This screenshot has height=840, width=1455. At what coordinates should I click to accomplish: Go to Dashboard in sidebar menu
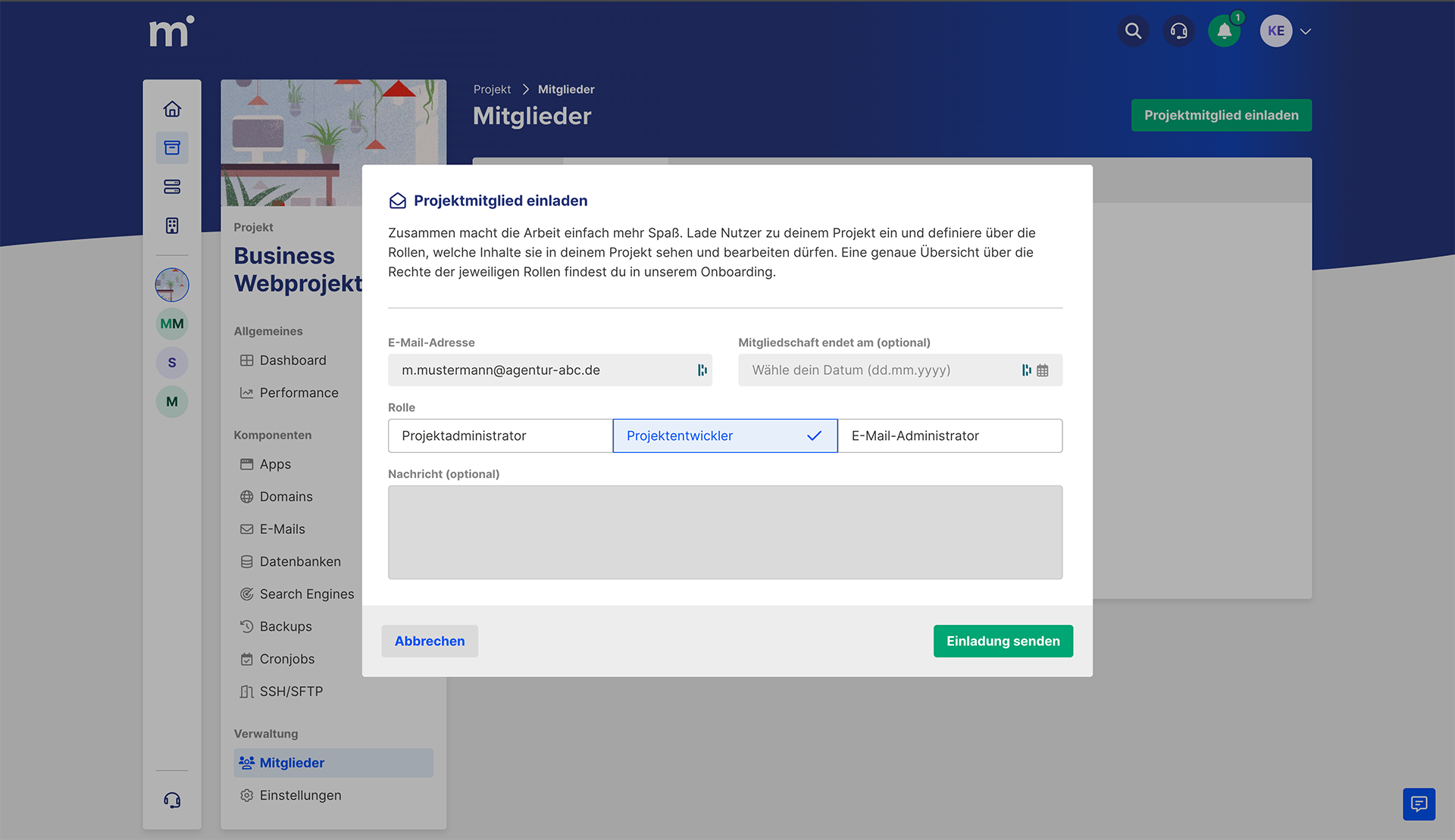293,361
